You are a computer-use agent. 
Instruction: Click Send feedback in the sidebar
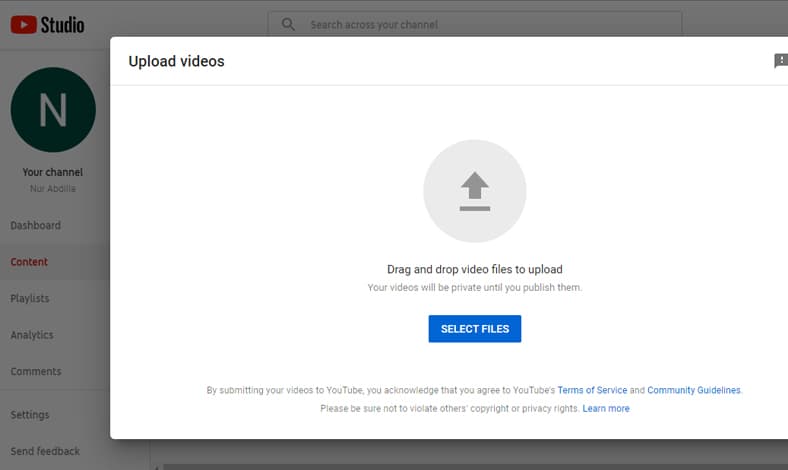(45, 451)
